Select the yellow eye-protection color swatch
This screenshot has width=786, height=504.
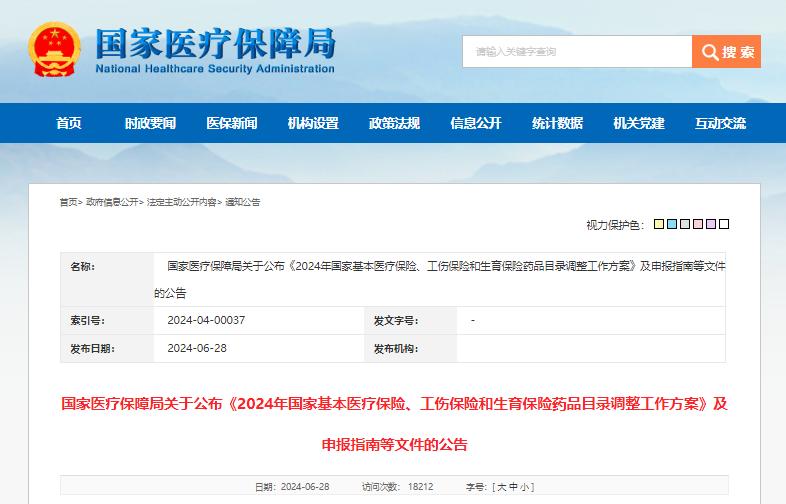click(660, 225)
